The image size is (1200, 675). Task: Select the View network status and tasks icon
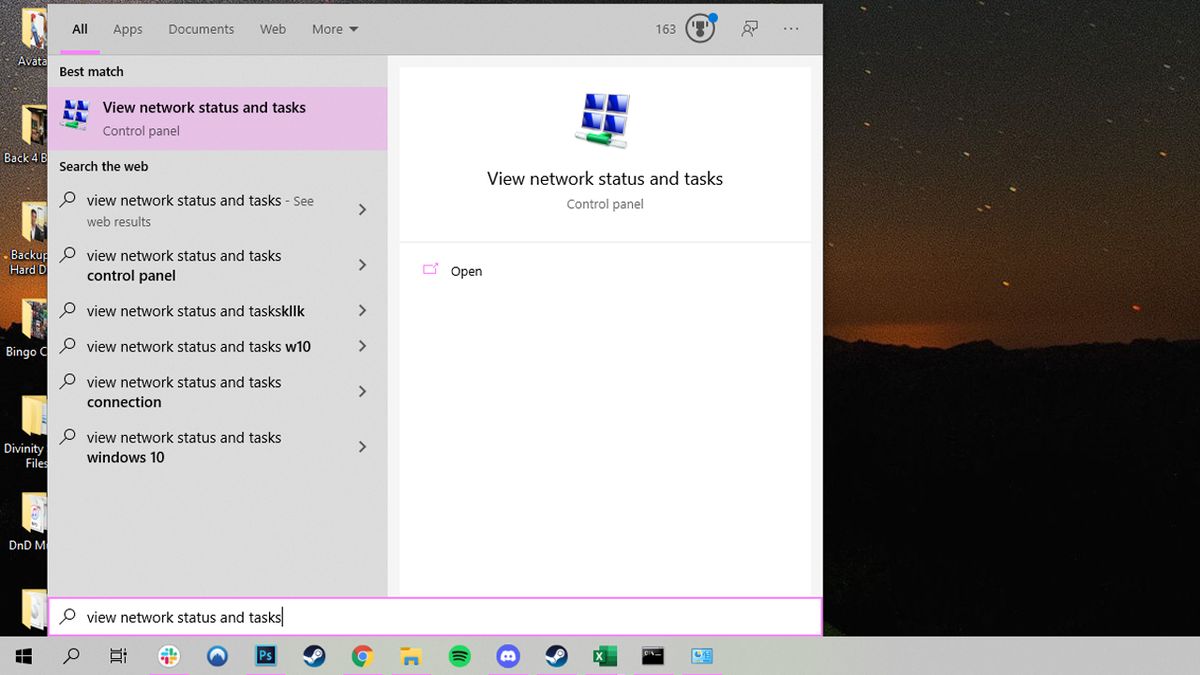604,120
